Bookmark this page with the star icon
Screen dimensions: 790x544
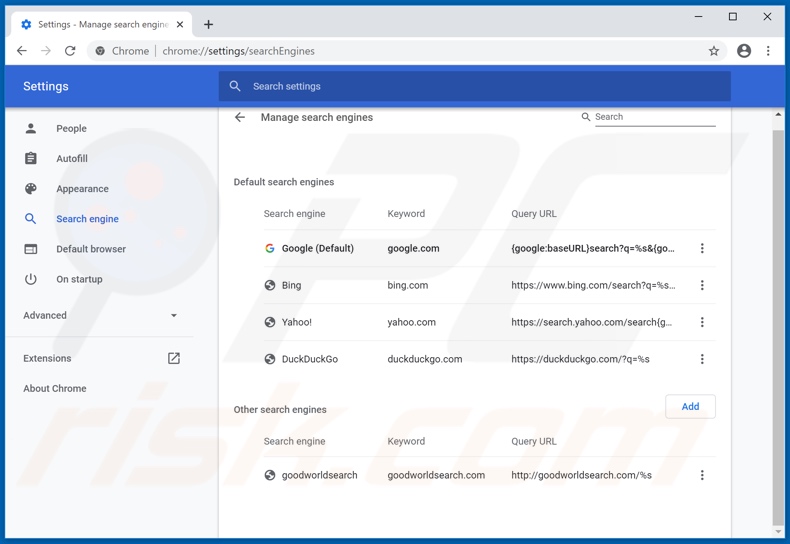714,51
